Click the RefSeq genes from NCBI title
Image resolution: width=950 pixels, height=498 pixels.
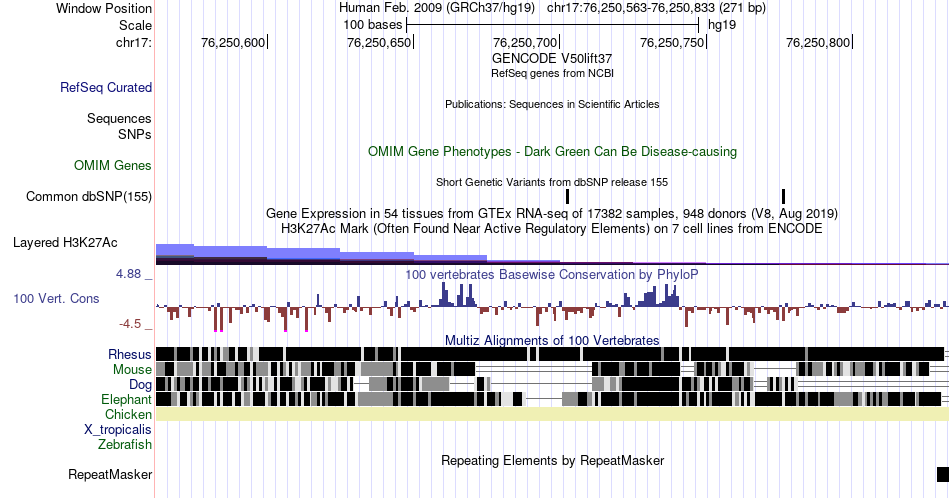[552, 73]
